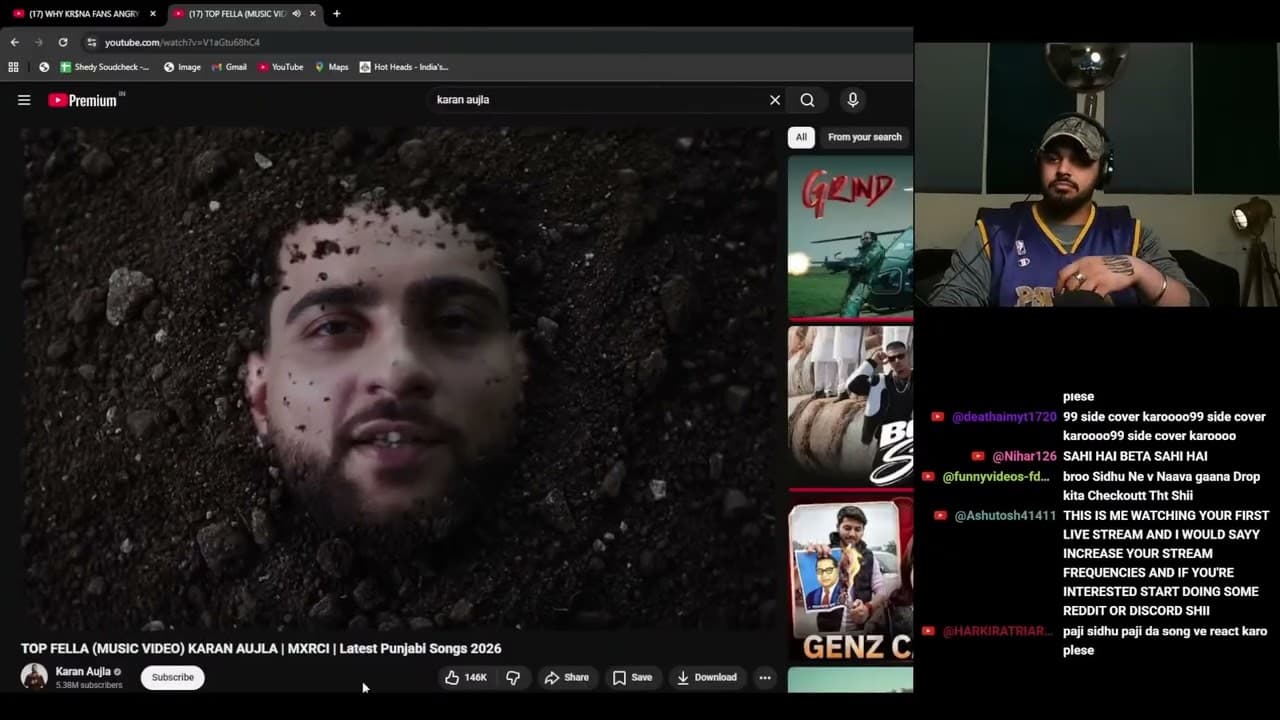This screenshot has height=720, width=1280.
Task: Share the video via Share button
Action: [x=566, y=677]
